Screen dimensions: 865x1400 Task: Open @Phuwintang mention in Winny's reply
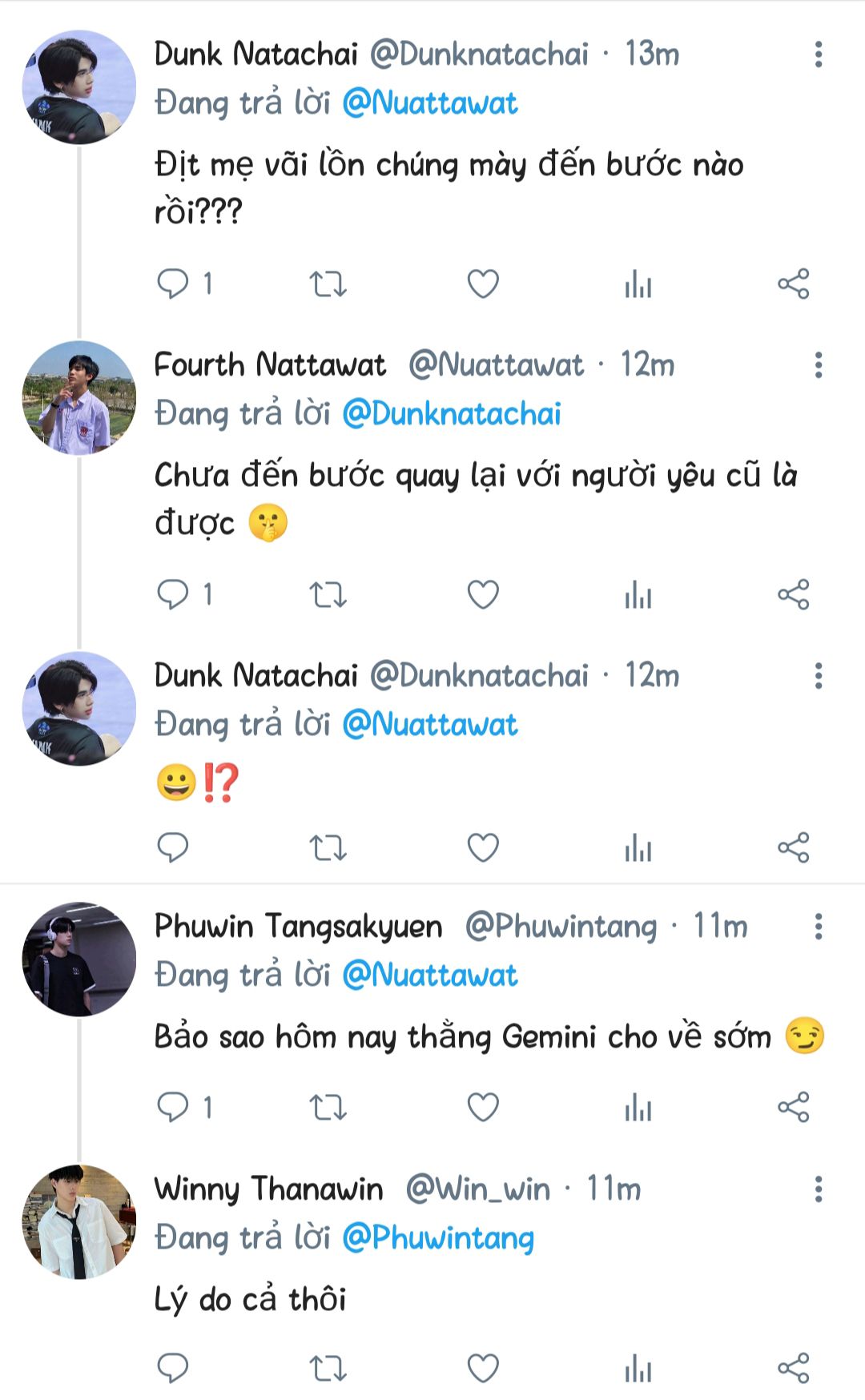pyautogui.click(x=437, y=1238)
